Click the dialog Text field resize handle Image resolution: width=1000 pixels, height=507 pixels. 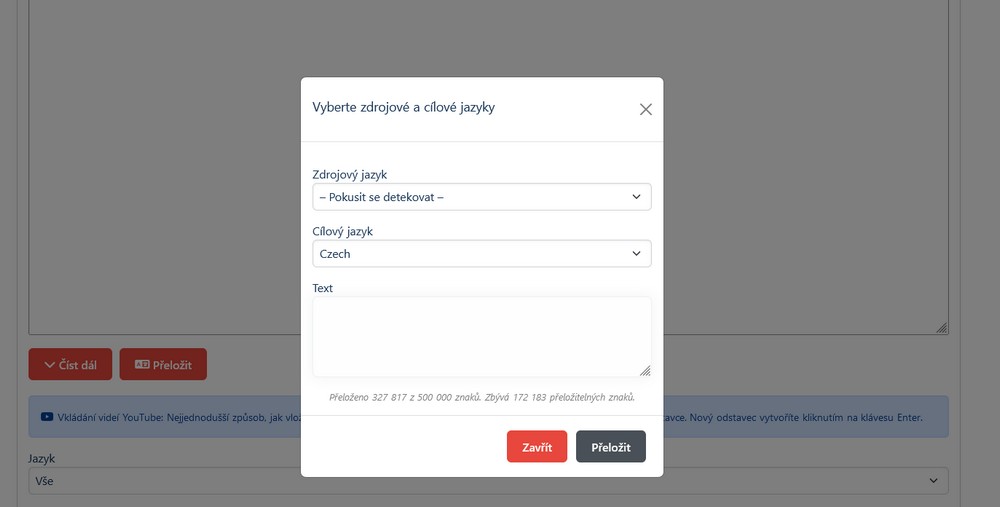(x=645, y=370)
